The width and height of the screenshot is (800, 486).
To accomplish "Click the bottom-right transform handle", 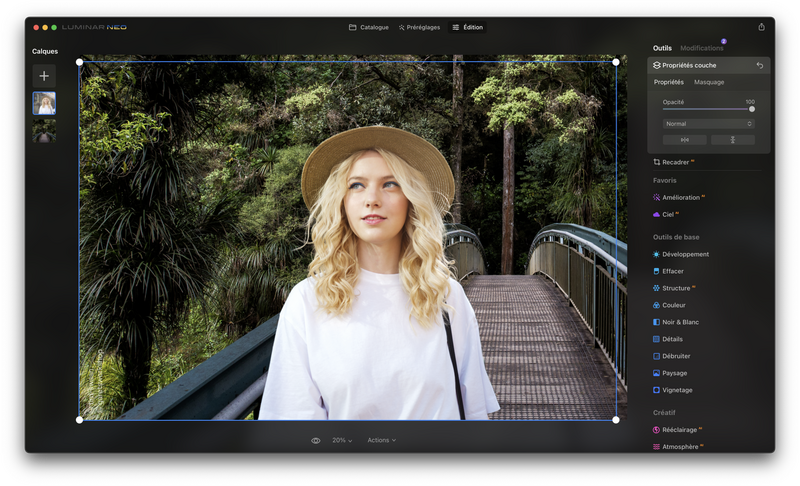I will click(616, 420).
